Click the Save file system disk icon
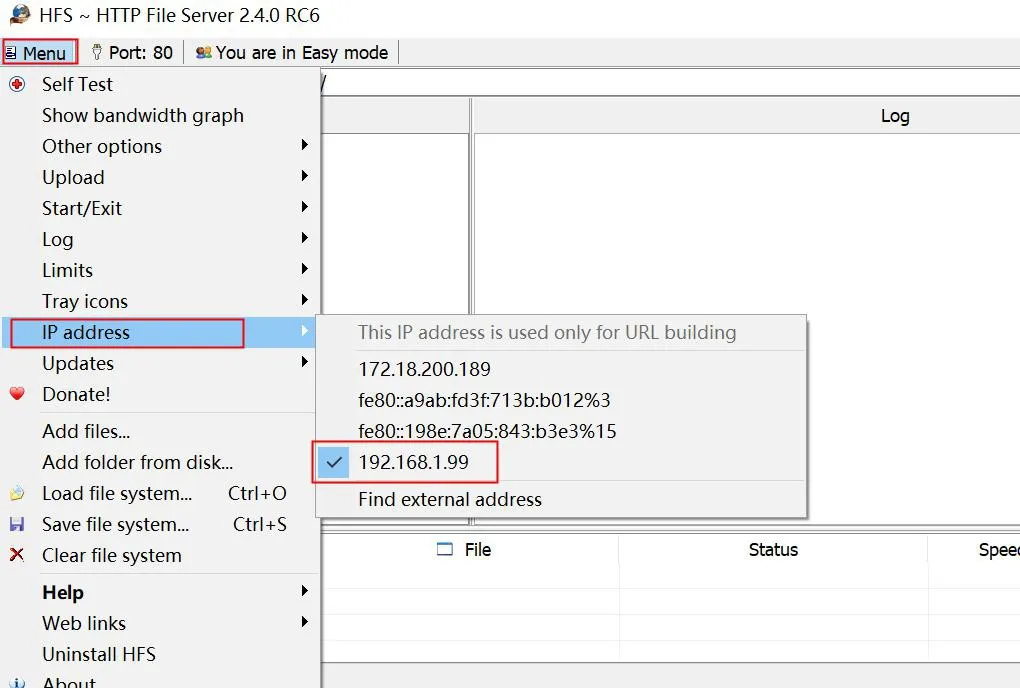The height and width of the screenshot is (688, 1020). pyautogui.click(x=17, y=524)
